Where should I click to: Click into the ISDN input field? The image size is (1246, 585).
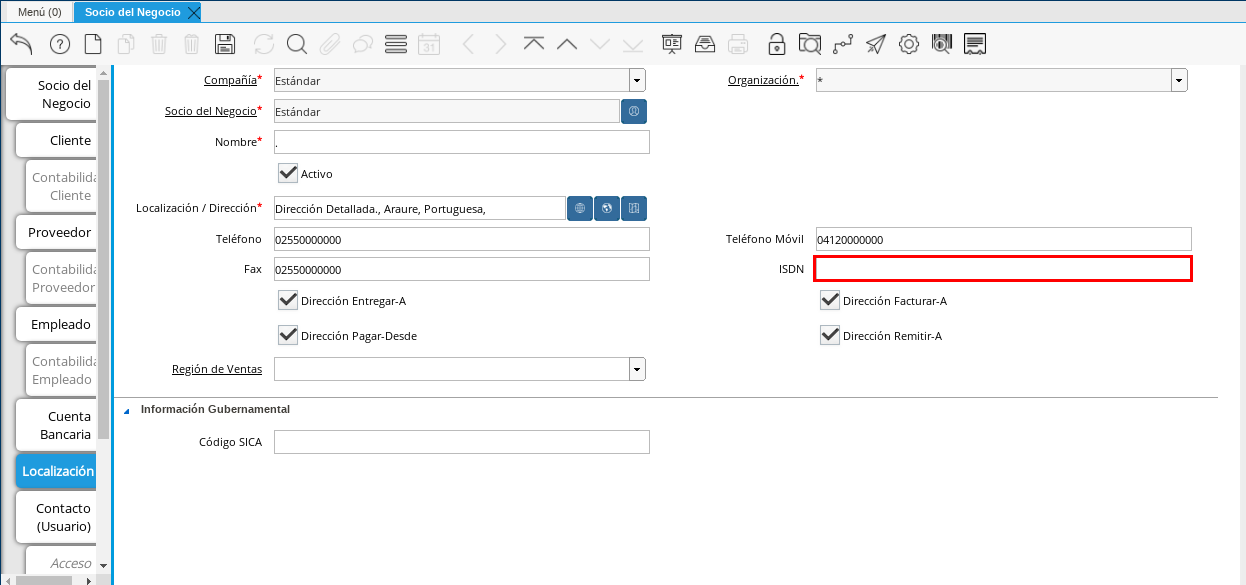click(x=1003, y=268)
